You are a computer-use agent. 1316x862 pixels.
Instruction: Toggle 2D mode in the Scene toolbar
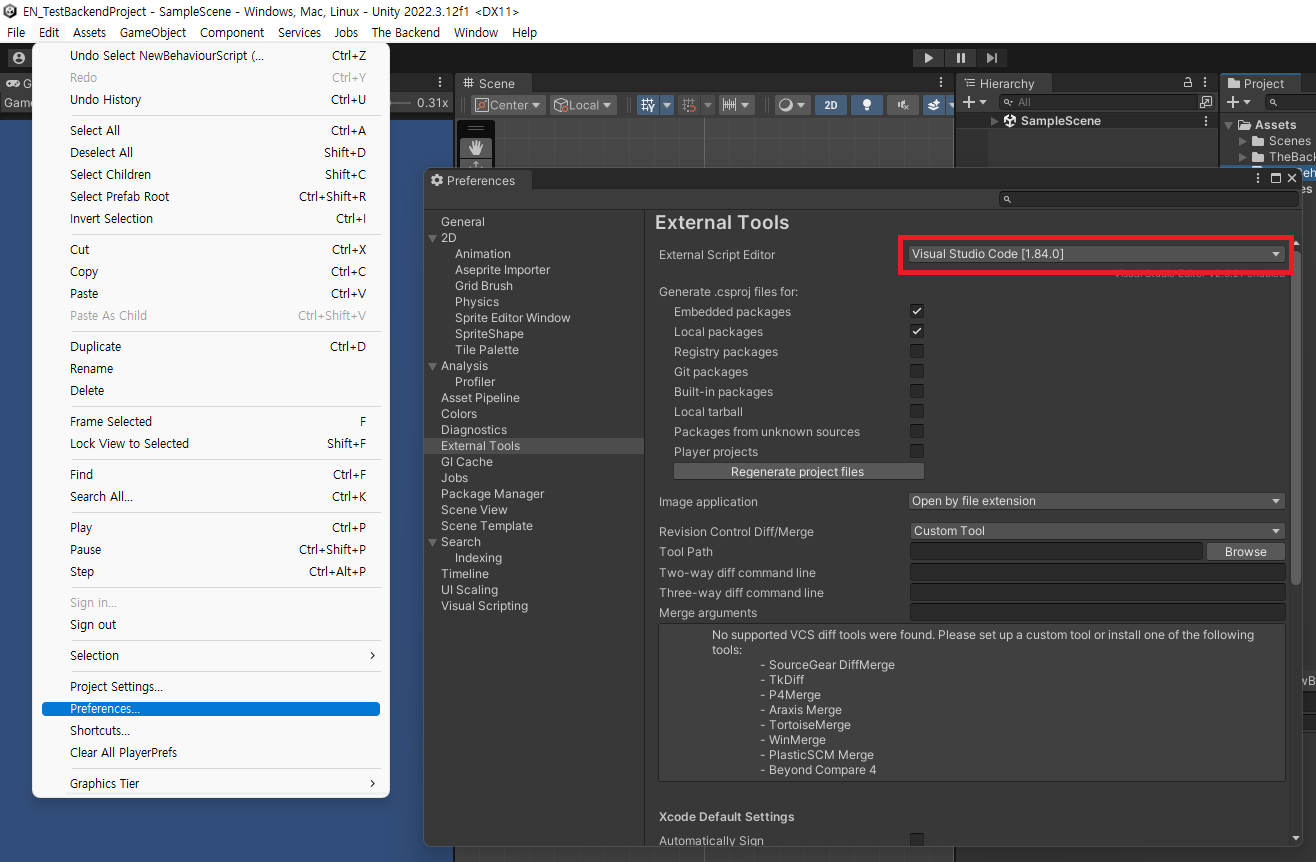(830, 105)
